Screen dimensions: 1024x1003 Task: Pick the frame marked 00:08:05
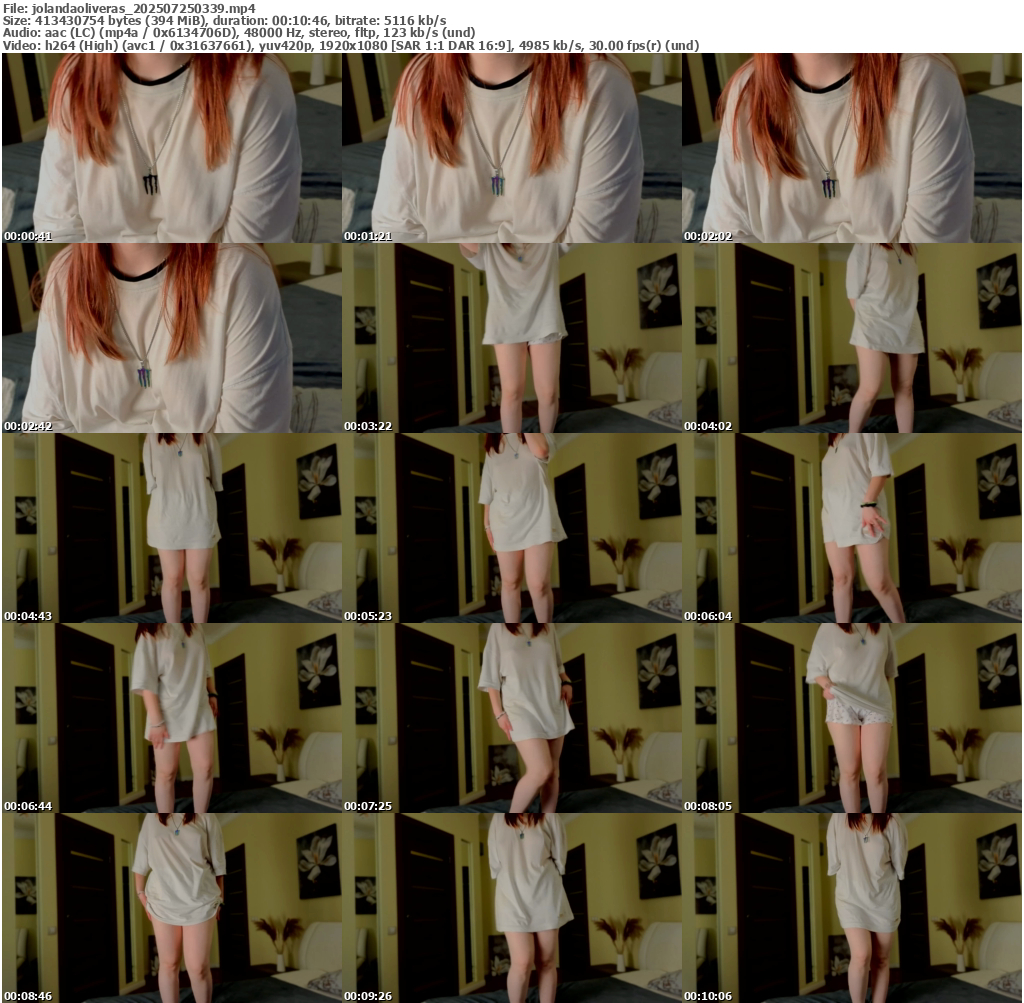(x=851, y=718)
